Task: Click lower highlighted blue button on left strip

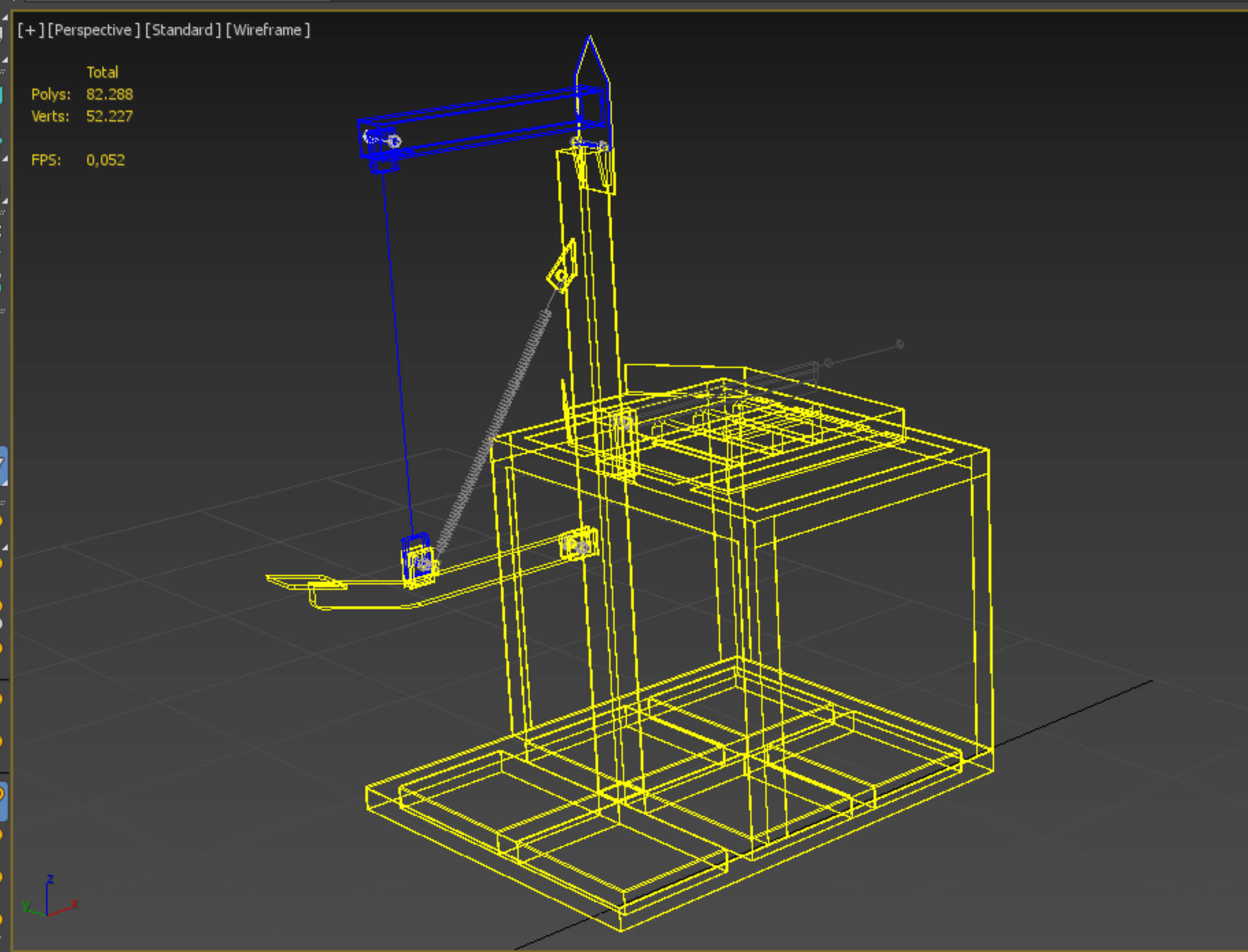Action: (x=3, y=801)
